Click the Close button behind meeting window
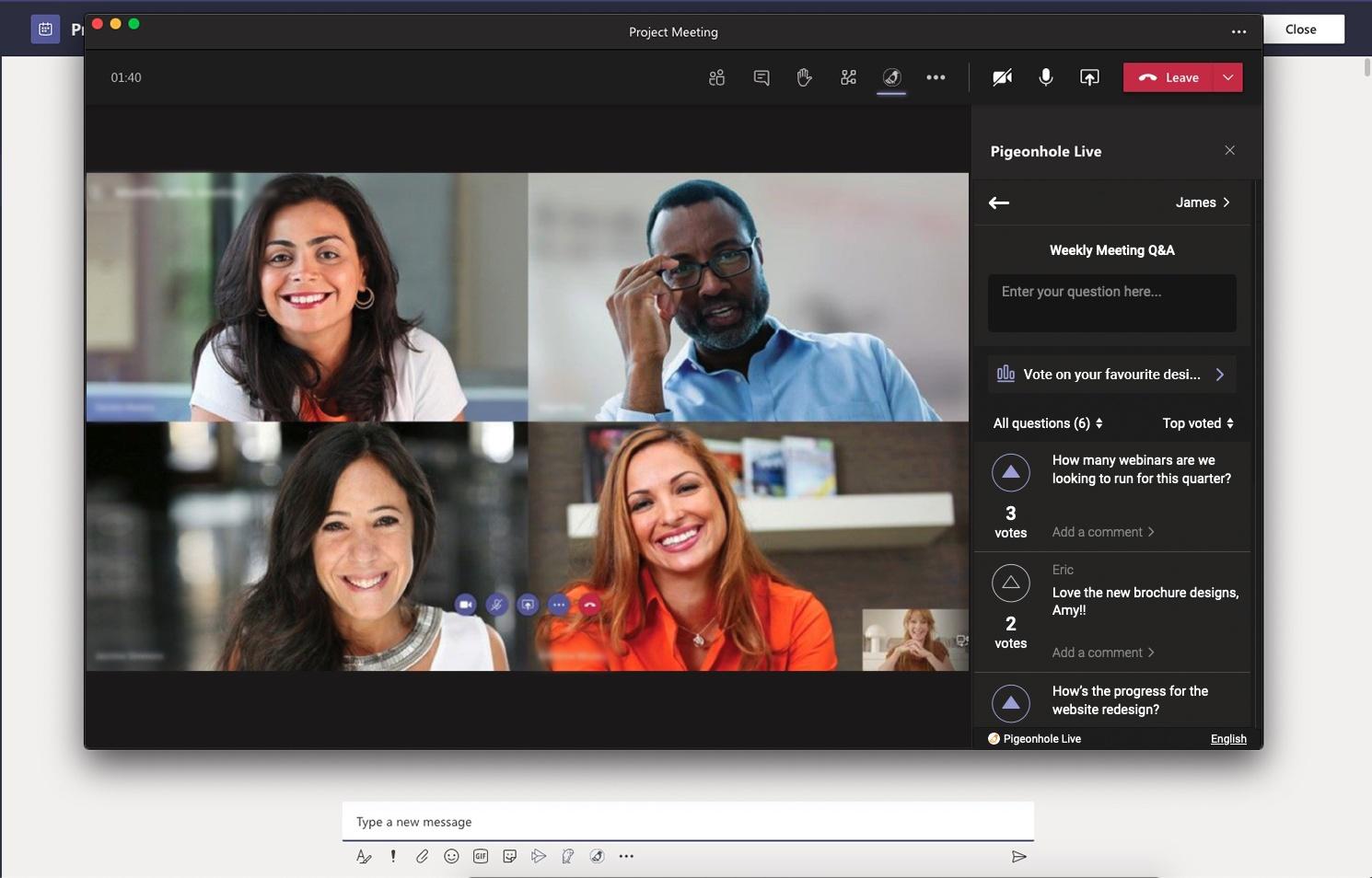The width and height of the screenshot is (1372, 878). point(1300,29)
